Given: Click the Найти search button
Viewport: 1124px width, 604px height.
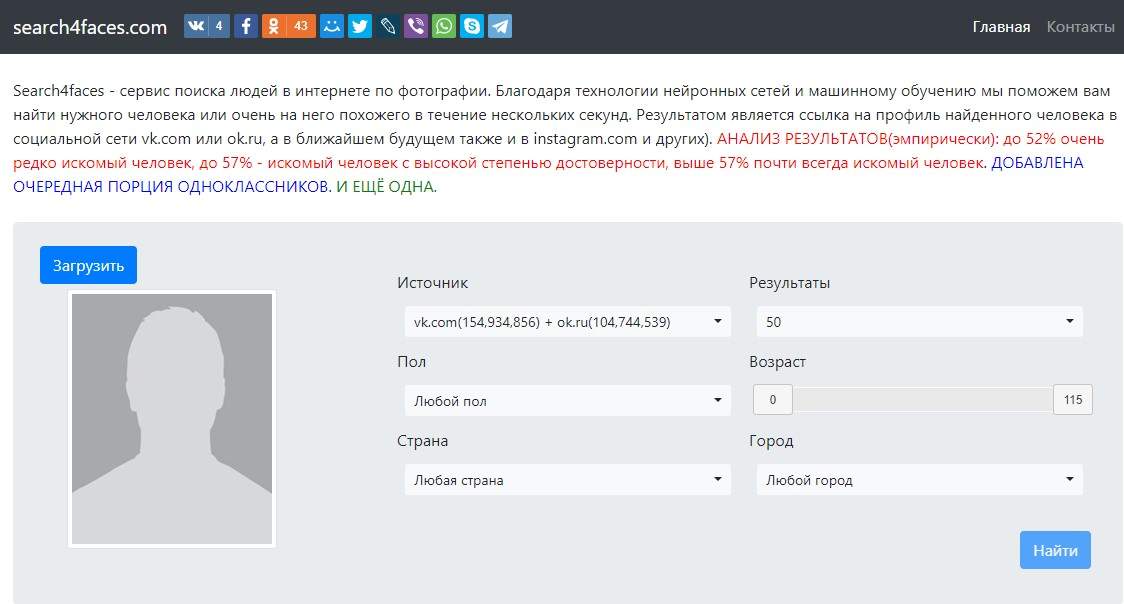Looking at the screenshot, I should (1055, 550).
